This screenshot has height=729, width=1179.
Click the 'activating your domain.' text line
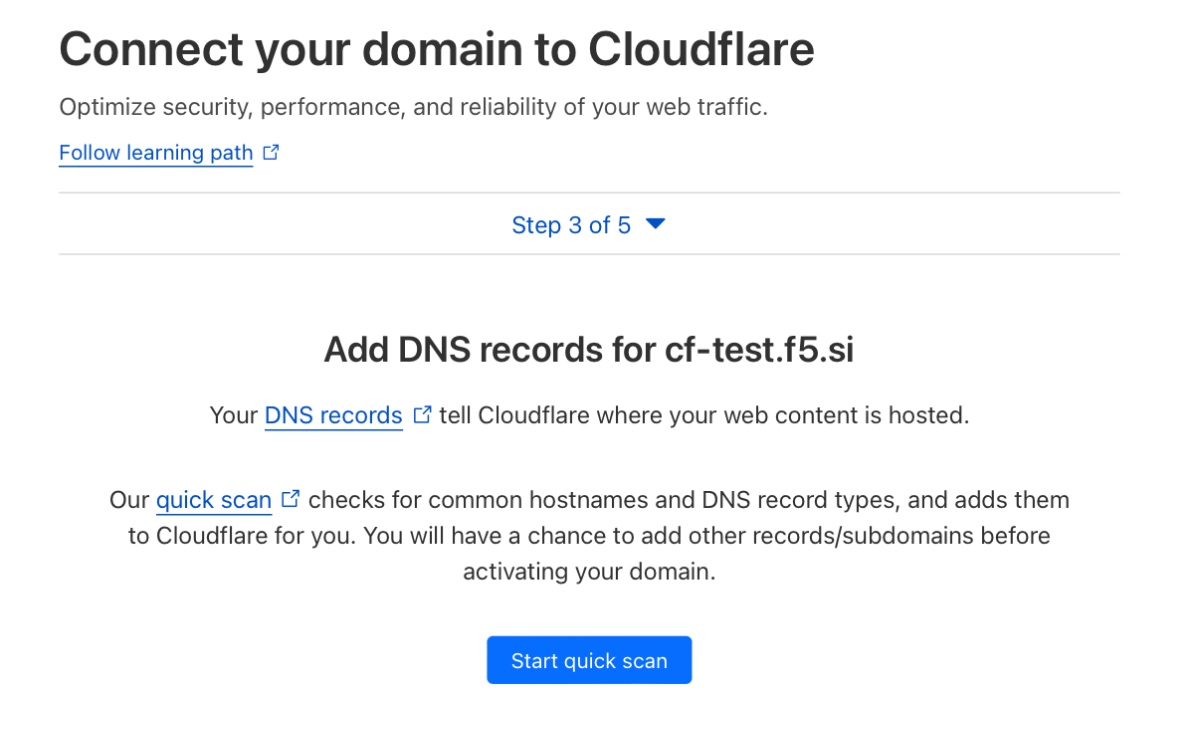pos(589,573)
